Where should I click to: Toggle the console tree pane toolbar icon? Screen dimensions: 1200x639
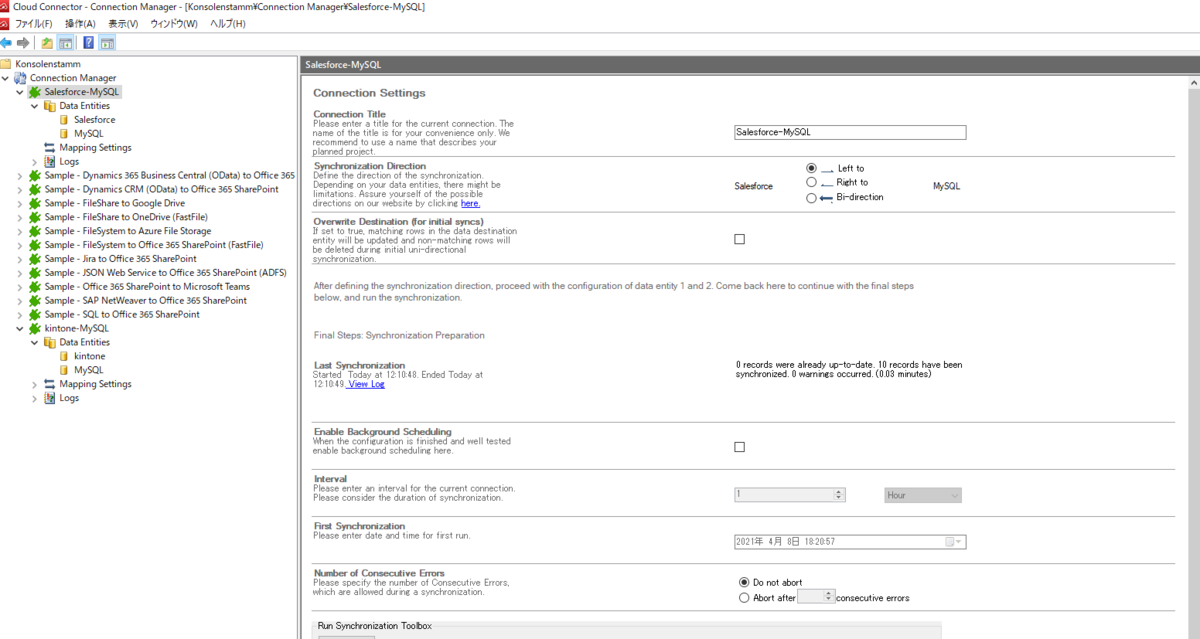(x=65, y=43)
